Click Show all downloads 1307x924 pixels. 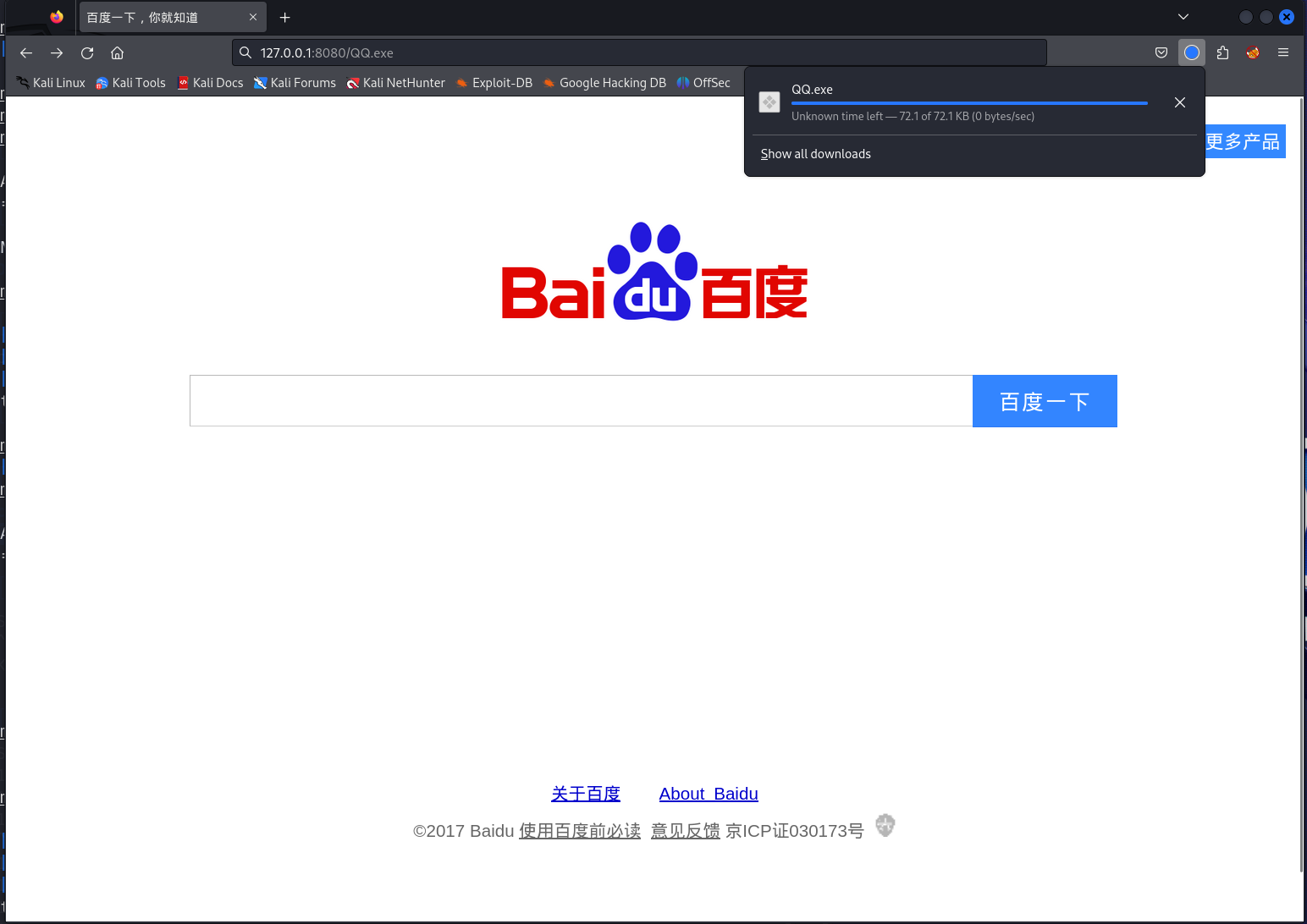[815, 154]
